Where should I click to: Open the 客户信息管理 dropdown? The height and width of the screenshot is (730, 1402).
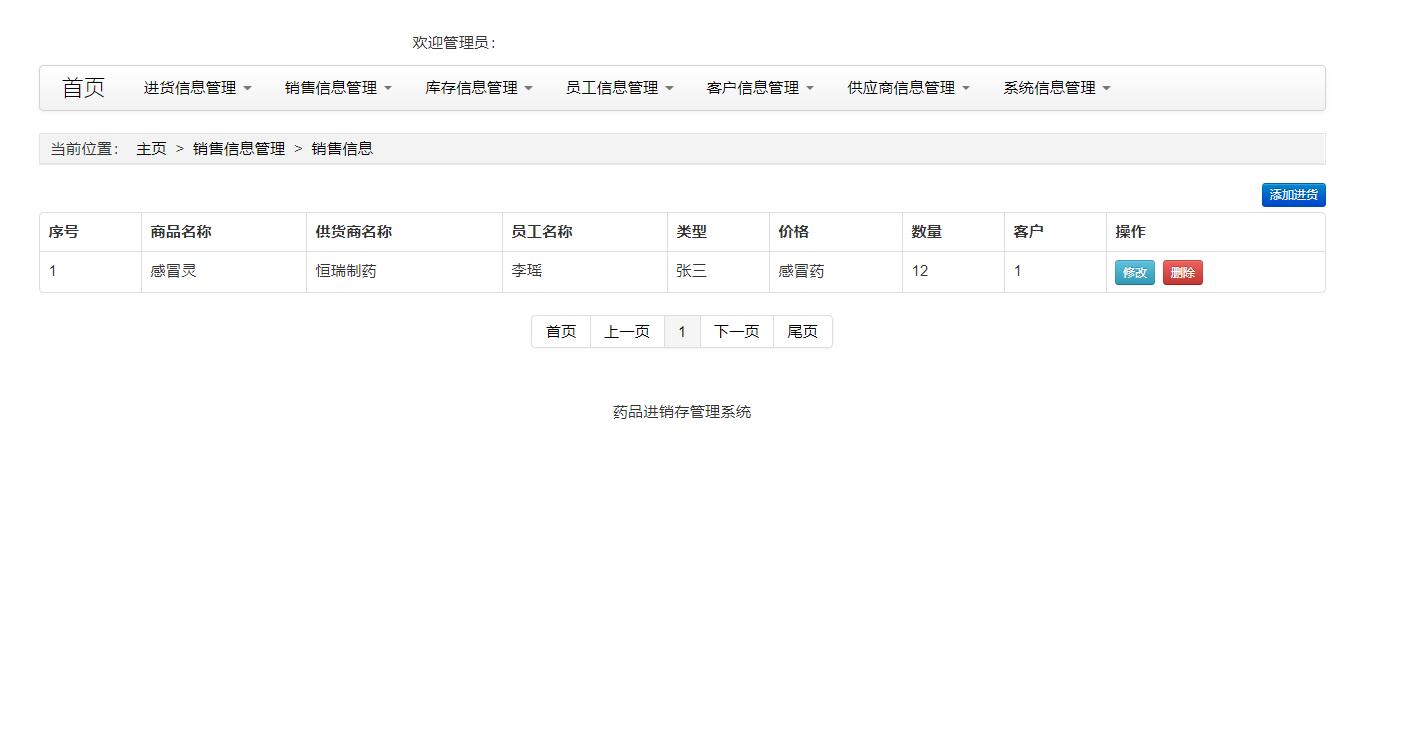coord(759,87)
